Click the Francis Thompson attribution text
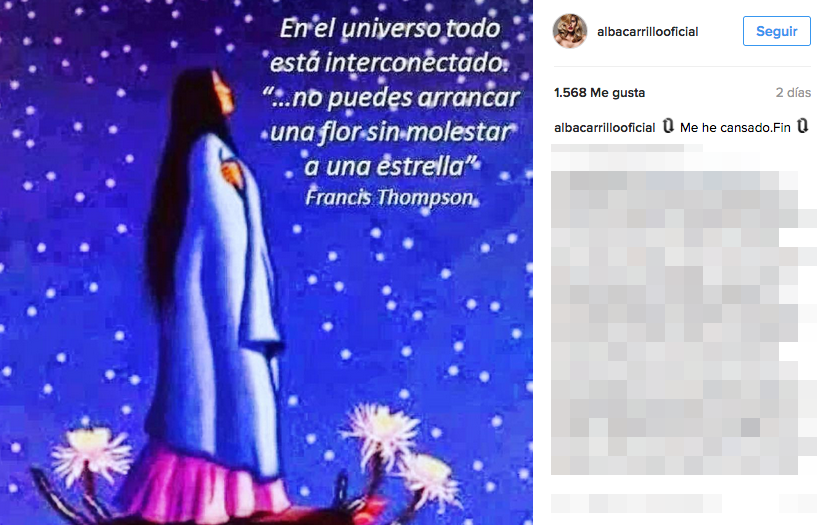 click(x=389, y=198)
